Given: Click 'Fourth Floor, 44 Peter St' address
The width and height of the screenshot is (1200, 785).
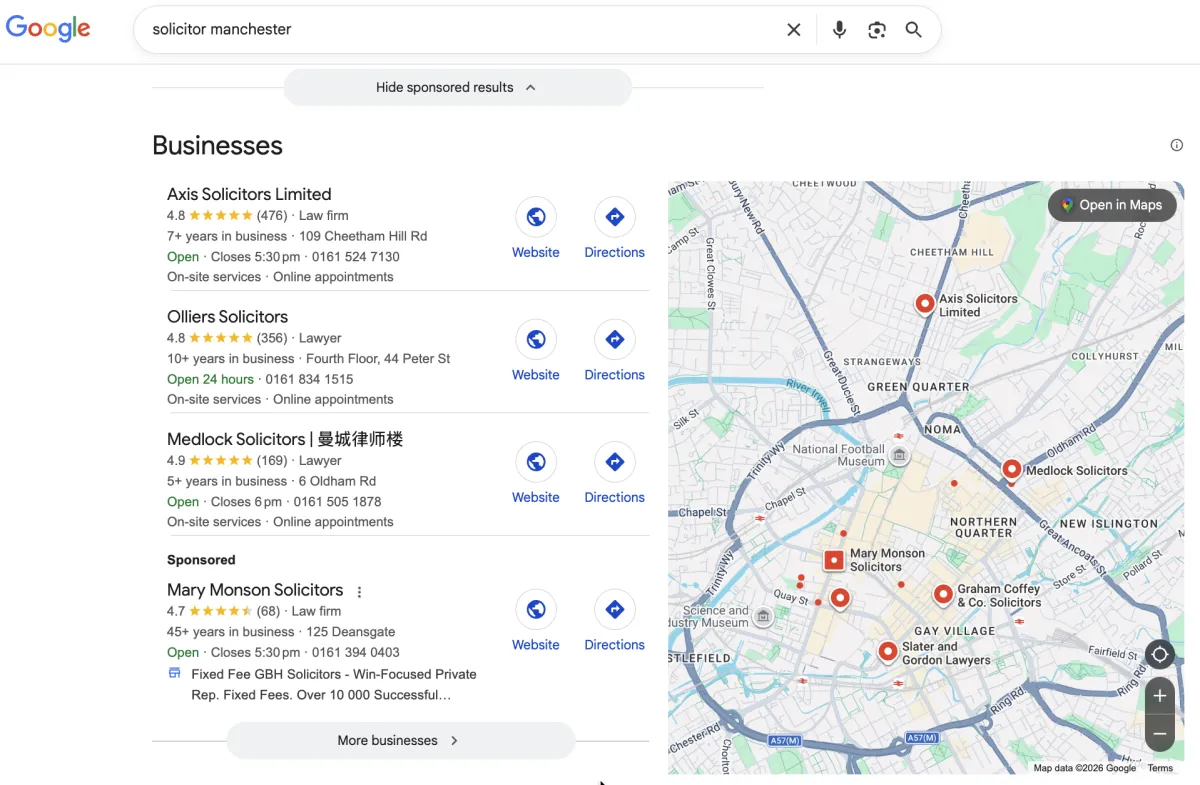Looking at the screenshot, I should coord(378,358).
